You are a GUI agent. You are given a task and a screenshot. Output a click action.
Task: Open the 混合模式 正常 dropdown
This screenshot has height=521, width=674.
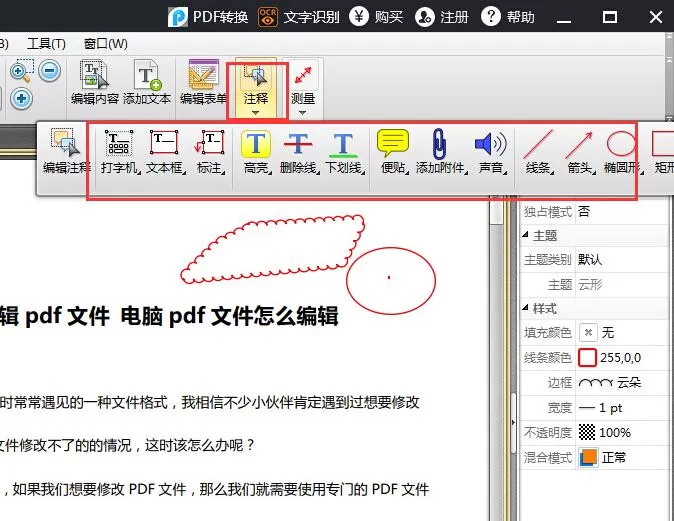tap(622, 457)
